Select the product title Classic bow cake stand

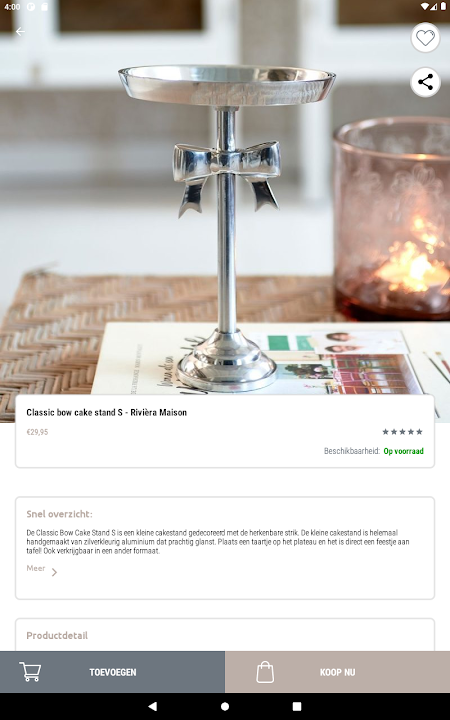click(107, 412)
